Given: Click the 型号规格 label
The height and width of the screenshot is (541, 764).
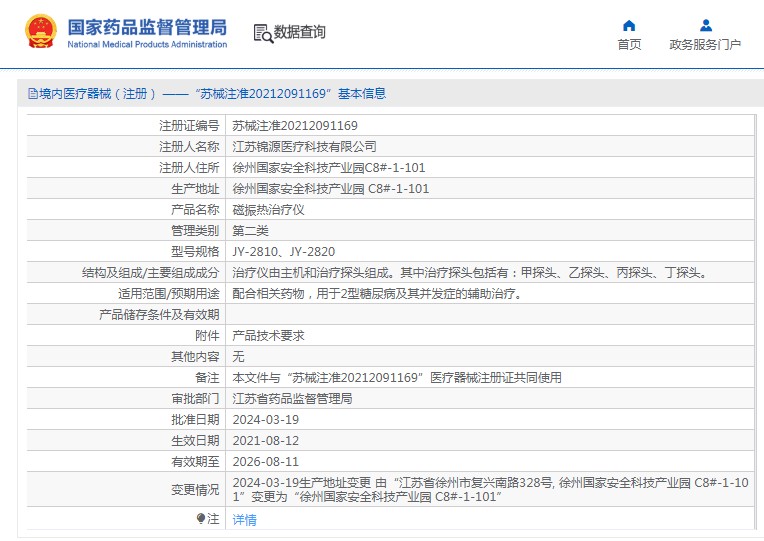Looking at the screenshot, I should 195,251.
